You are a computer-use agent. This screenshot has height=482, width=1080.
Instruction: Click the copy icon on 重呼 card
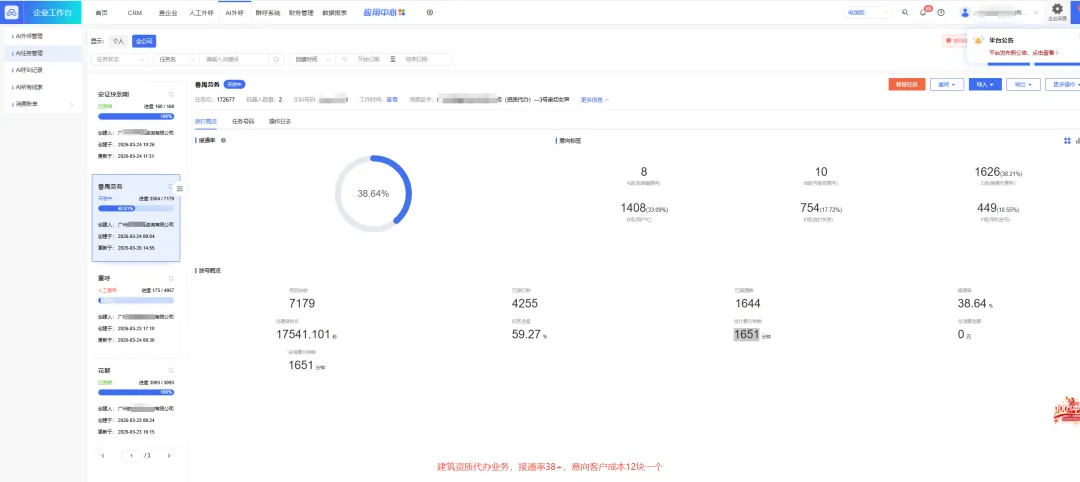tap(171, 278)
